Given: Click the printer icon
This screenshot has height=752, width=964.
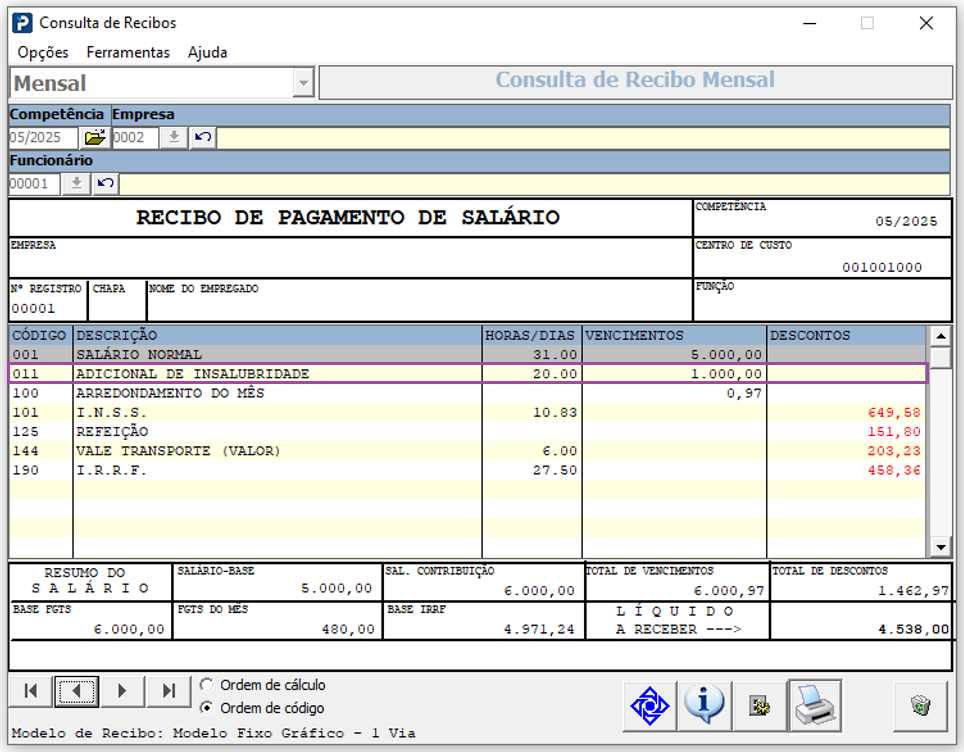Looking at the screenshot, I should 815,706.
